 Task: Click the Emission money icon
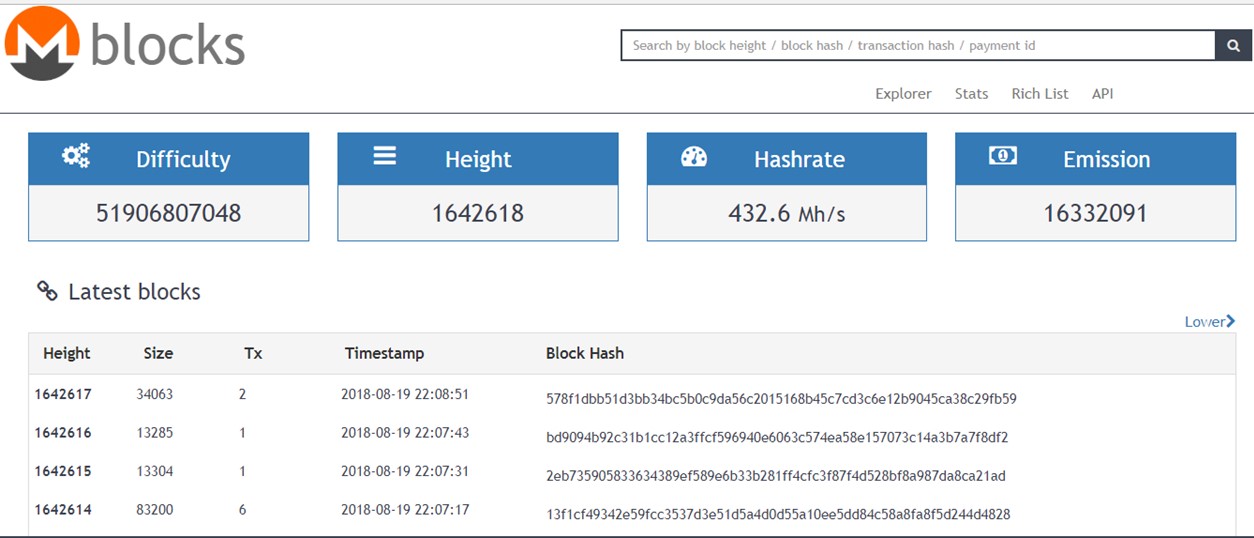pos(1003,156)
